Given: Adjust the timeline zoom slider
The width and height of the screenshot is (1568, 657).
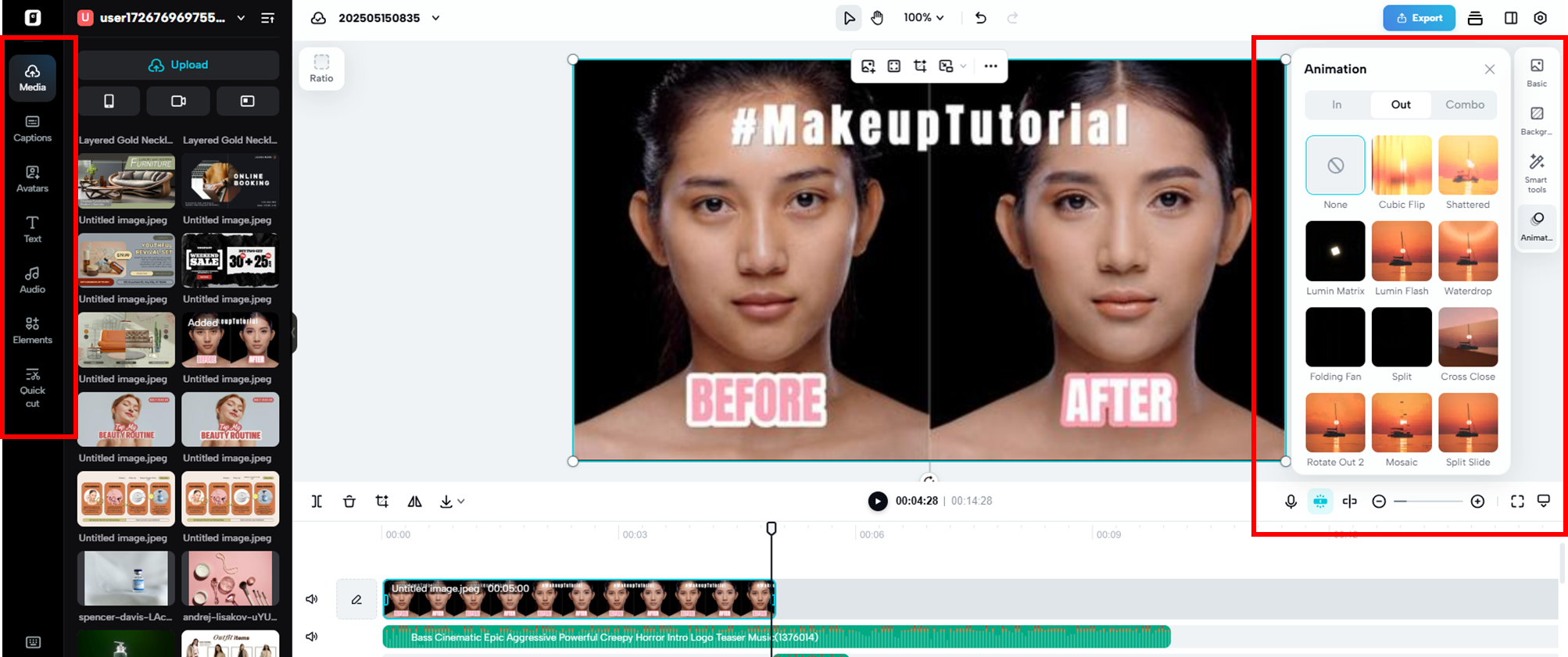Looking at the screenshot, I should [x=1428, y=502].
